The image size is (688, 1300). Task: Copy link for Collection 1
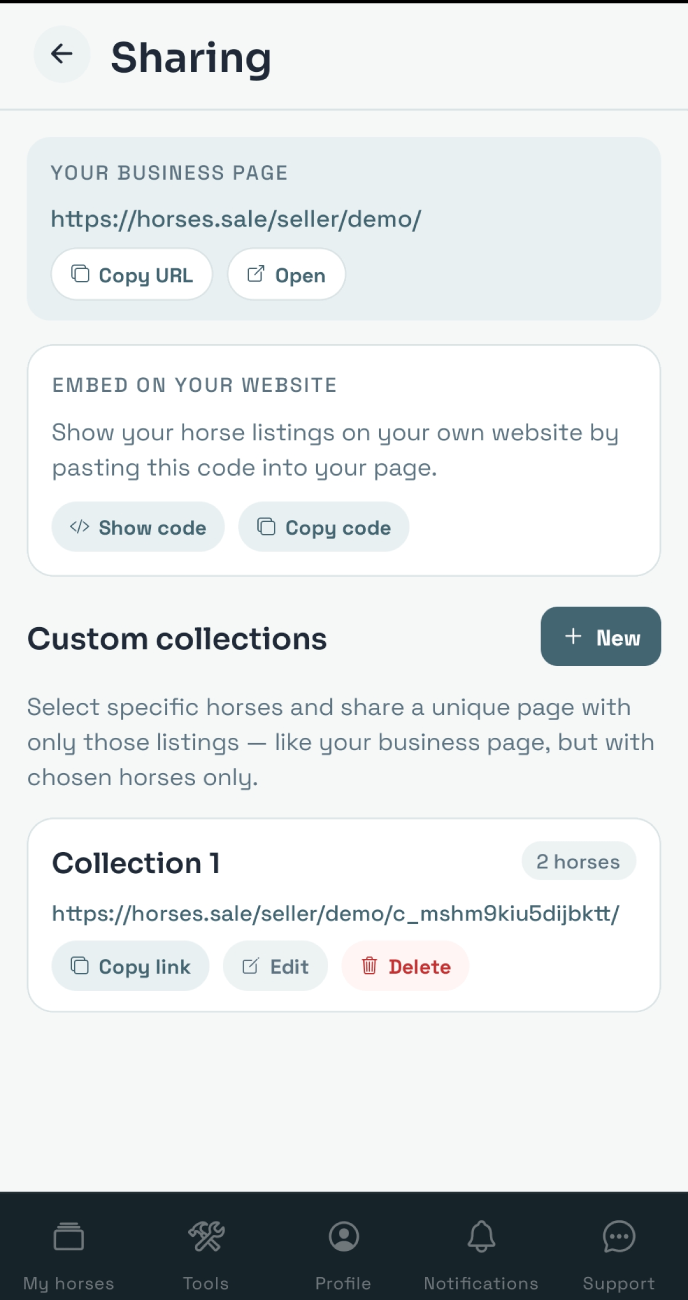click(x=130, y=966)
